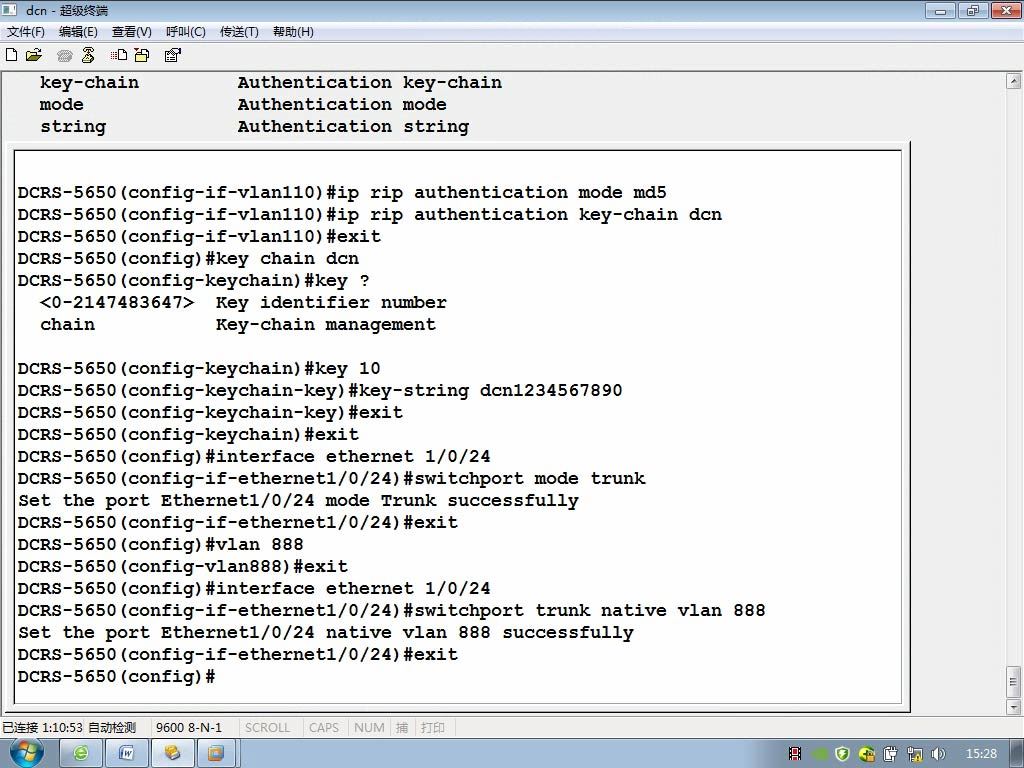Click the 捕 status indicator
Viewport: 1024px width, 768px height.
[x=402, y=727]
